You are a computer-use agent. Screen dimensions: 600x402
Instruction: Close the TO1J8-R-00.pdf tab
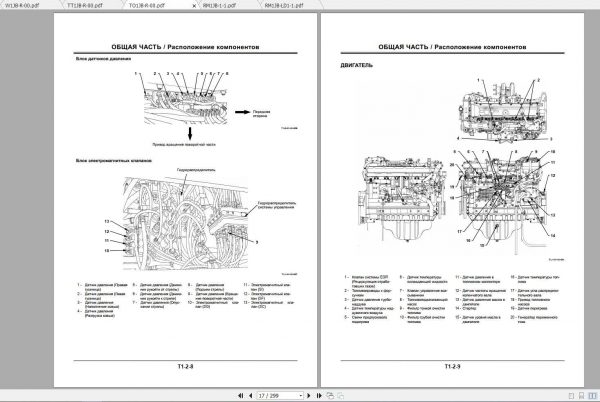point(194,6)
